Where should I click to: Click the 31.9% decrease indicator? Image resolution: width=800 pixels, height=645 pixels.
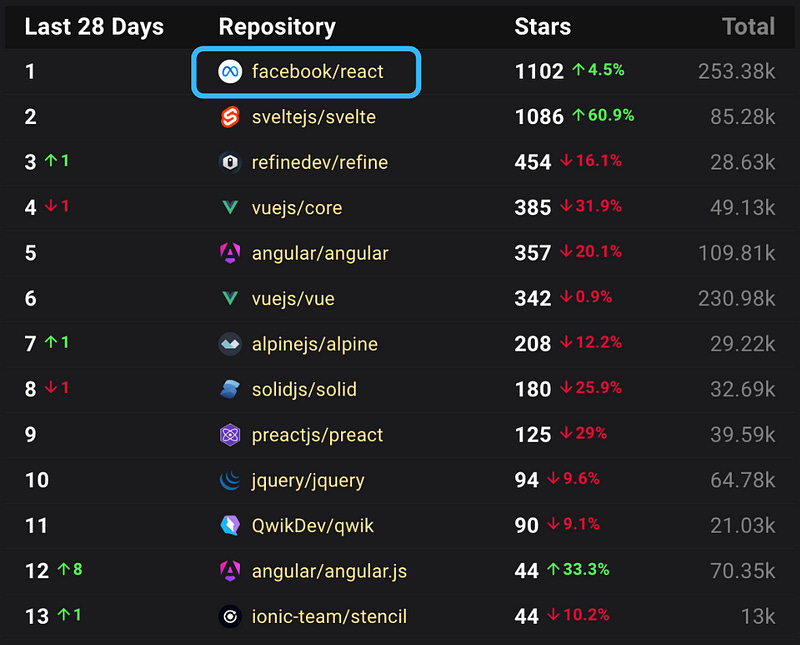click(x=590, y=206)
